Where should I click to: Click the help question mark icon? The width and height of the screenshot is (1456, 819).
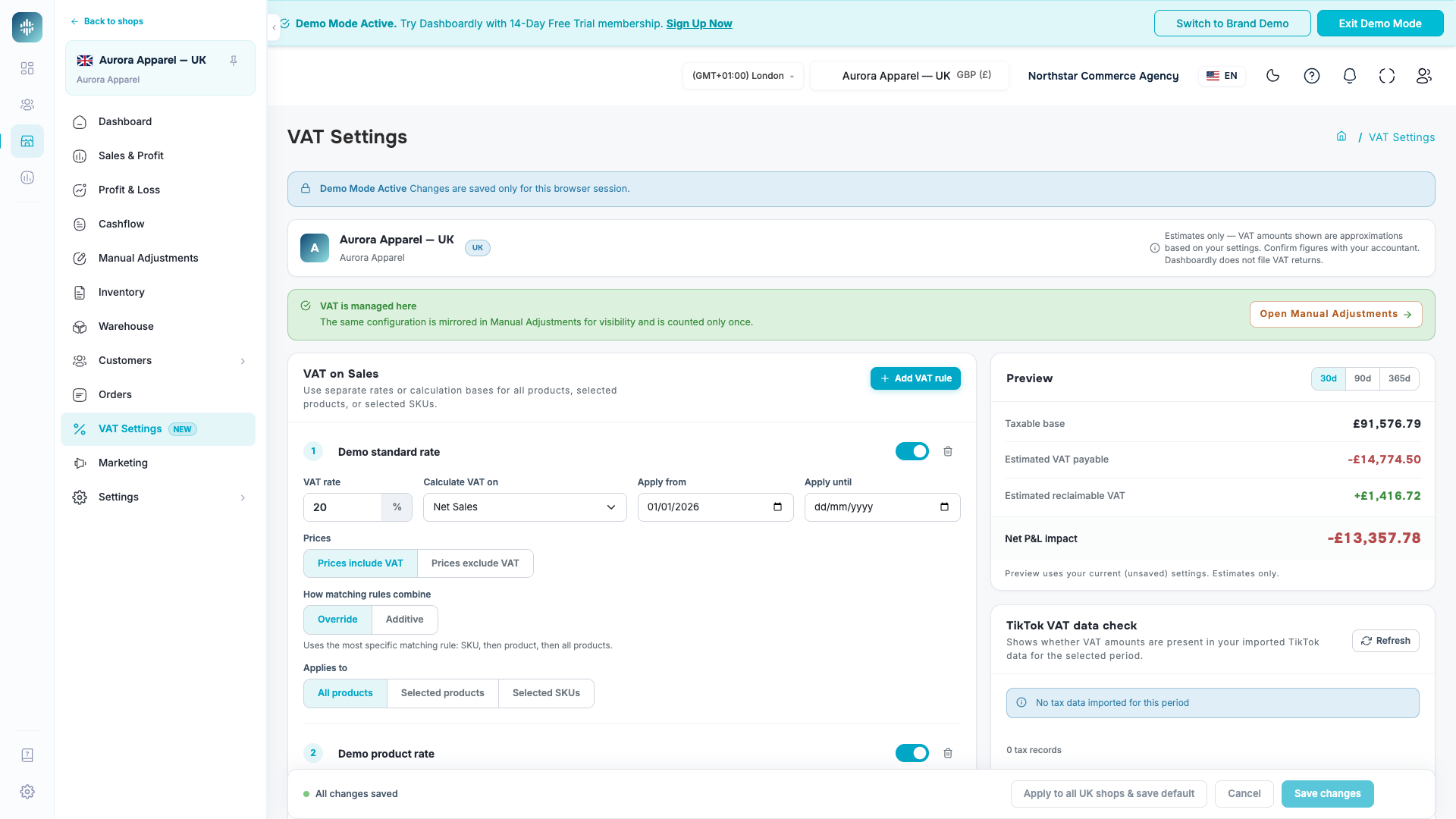1312,76
